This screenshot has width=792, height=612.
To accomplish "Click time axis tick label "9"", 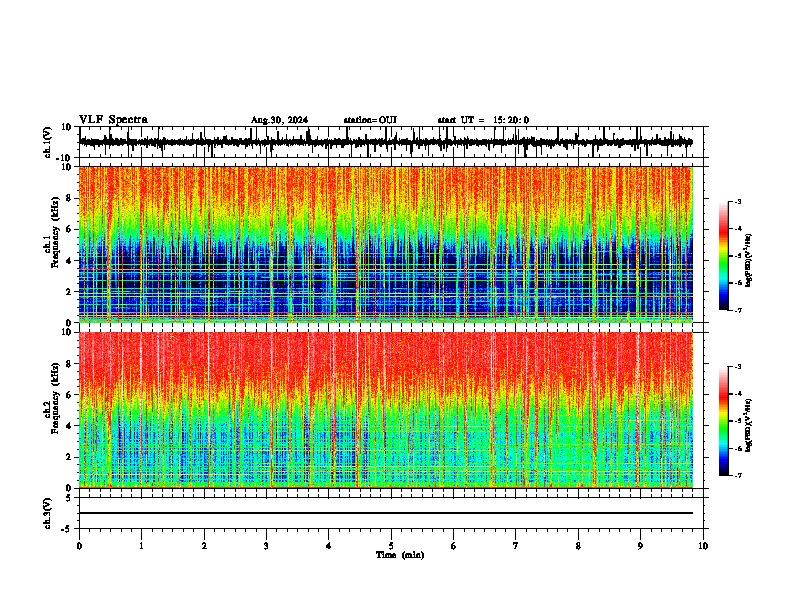I will tap(640, 546).
